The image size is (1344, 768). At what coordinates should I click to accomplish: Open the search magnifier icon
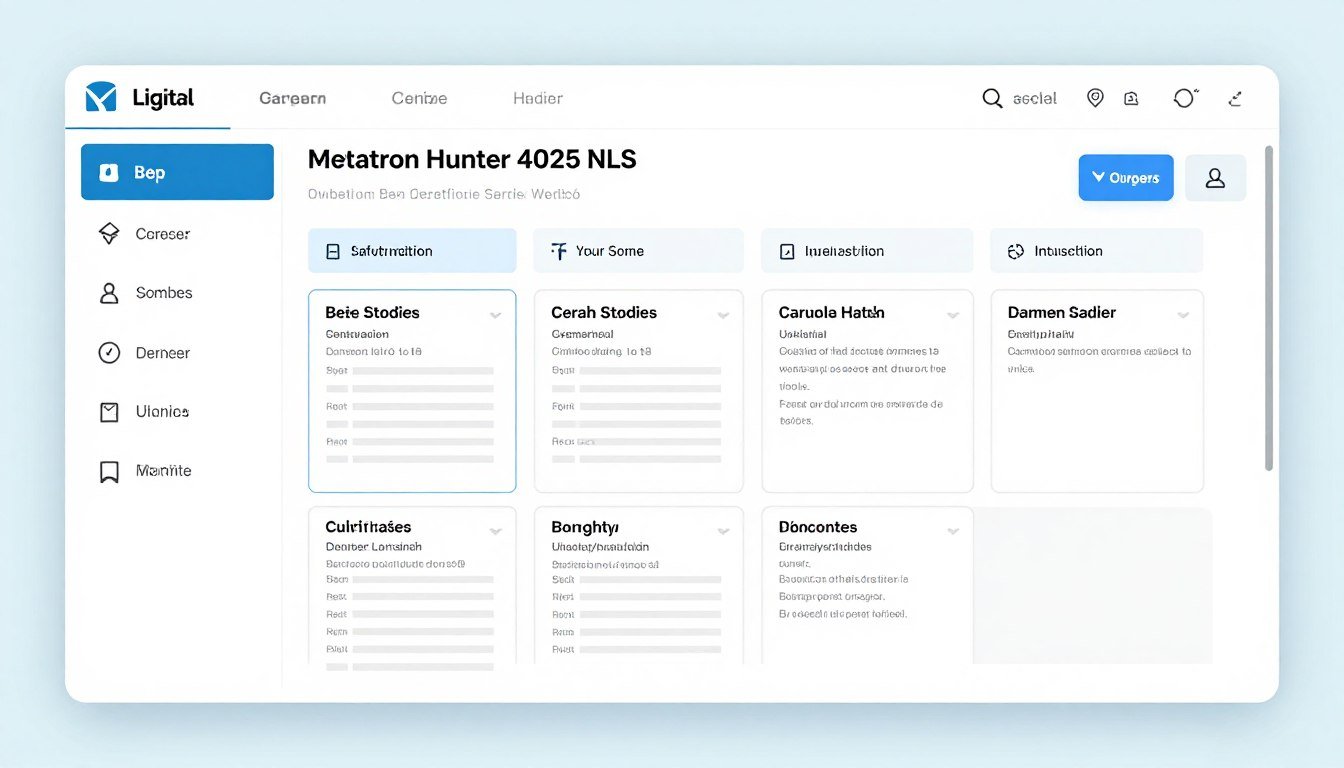point(992,98)
